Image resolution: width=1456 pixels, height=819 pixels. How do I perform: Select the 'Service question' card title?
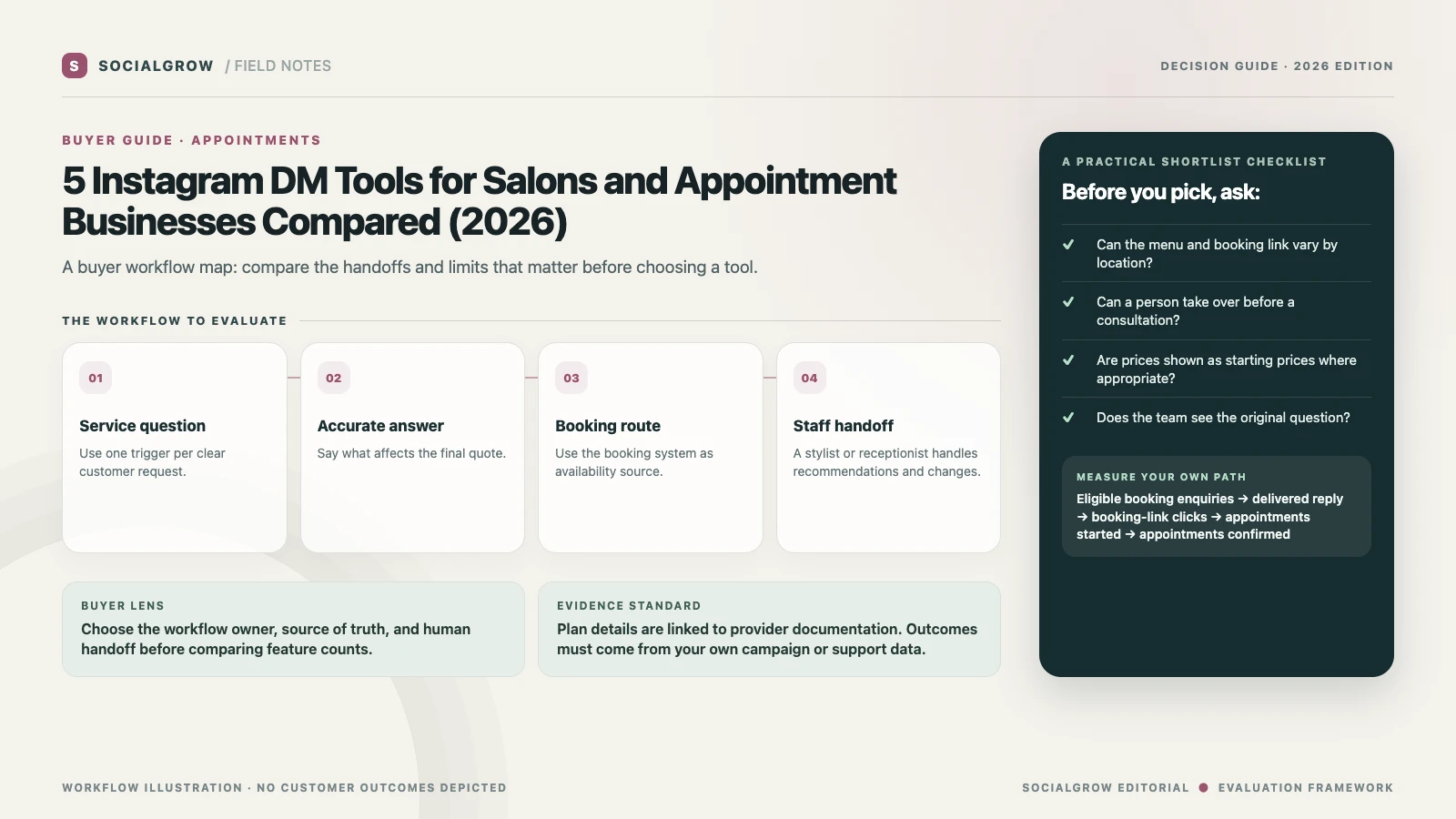[142, 426]
